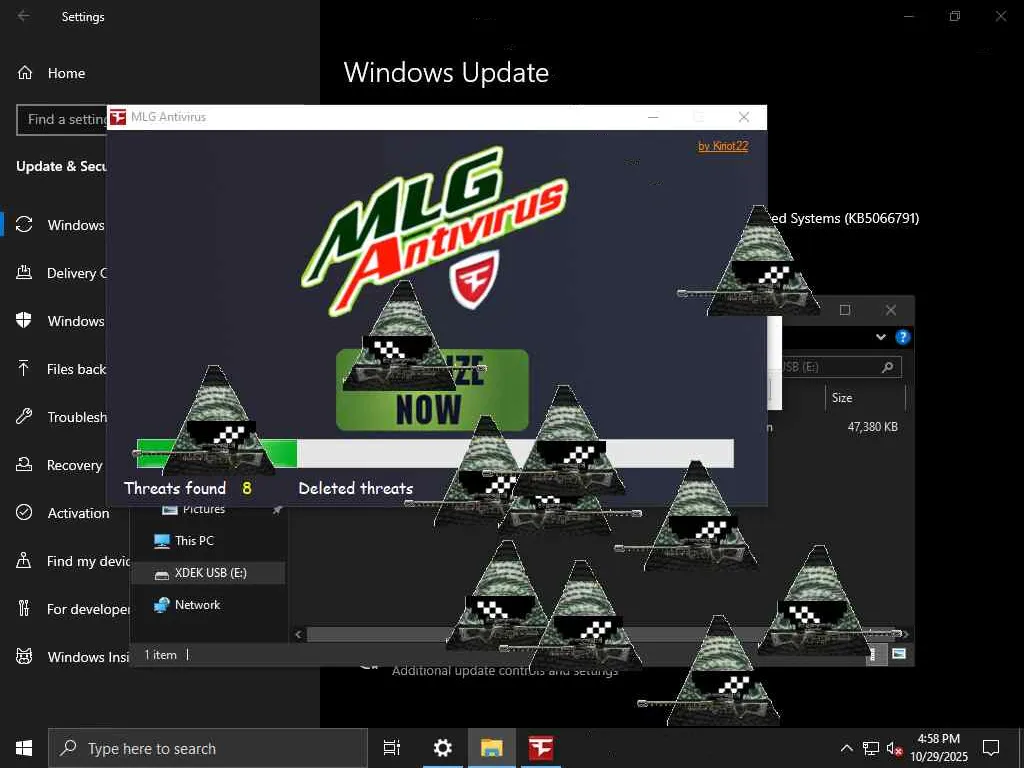Click the FaZe shield logo in MLG Antivirus

474,280
